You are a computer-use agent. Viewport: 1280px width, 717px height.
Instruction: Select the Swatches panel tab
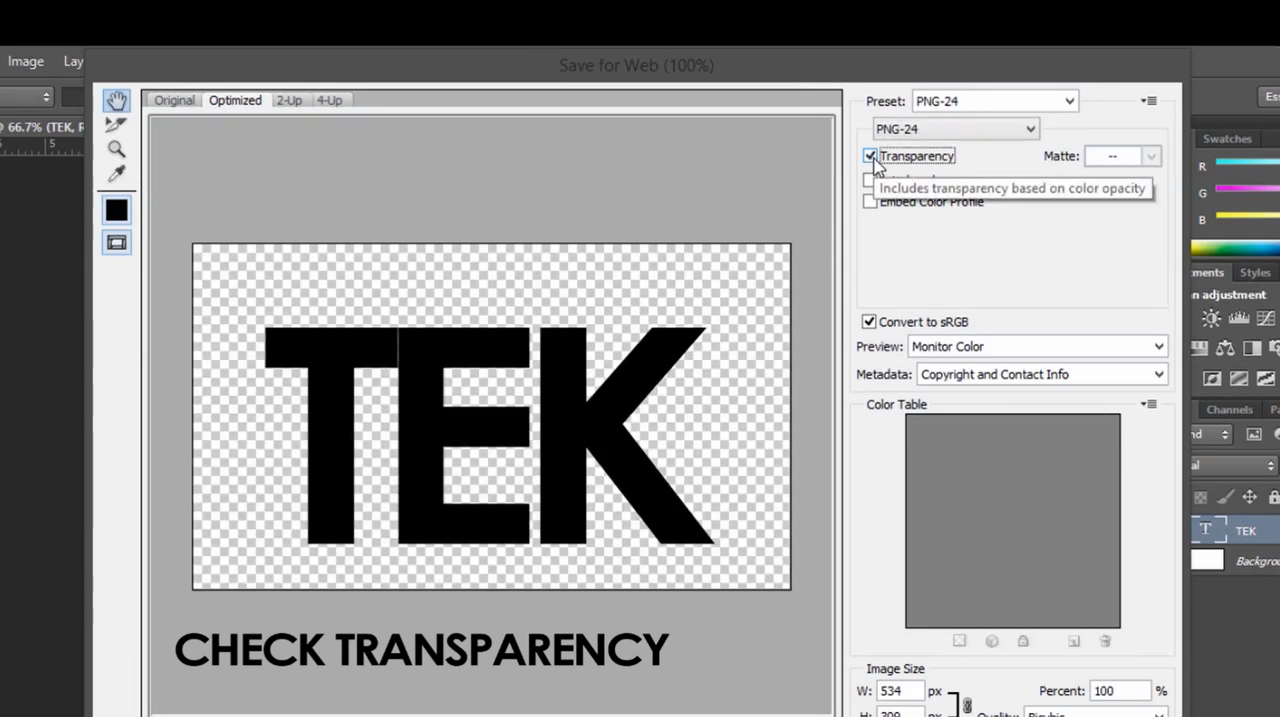coord(1227,139)
